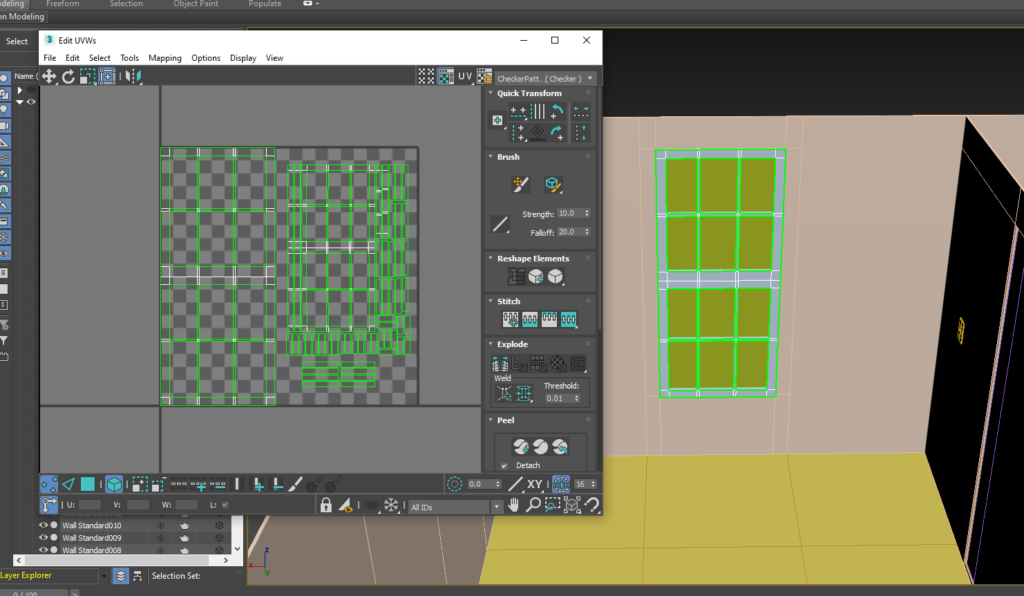The image size is (1024, 596).
Task: Enable the Detach checkbox in Peel rollout
Action: (503, 466)
